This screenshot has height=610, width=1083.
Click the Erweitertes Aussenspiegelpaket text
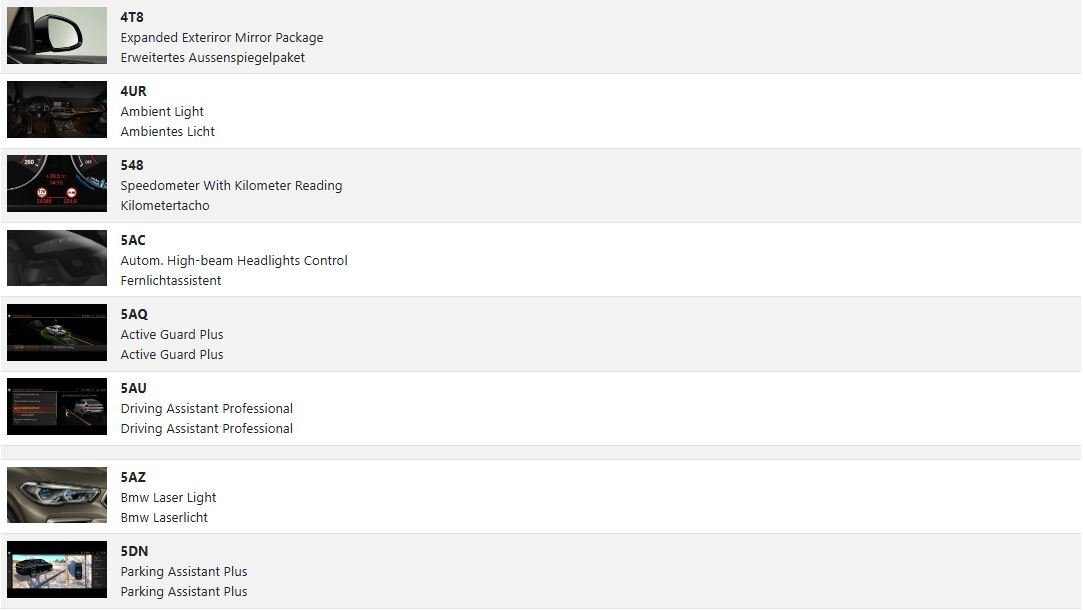[x=213, y=57]
